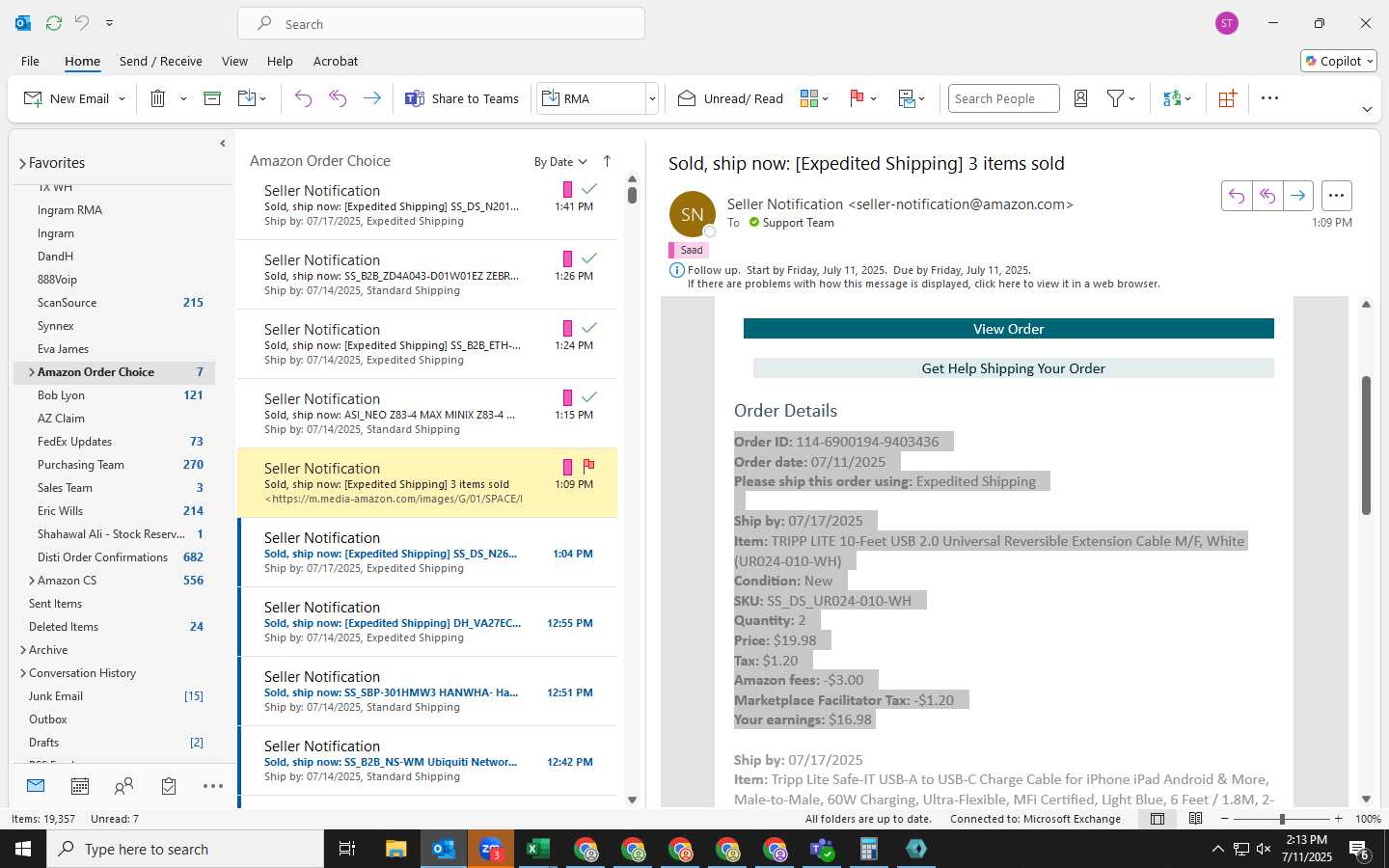Image resolution: width=1389 pixels, height=868 pixels.
Task: Click the zoom slider handle in status bar
Action: click(x=1282, y=819)
